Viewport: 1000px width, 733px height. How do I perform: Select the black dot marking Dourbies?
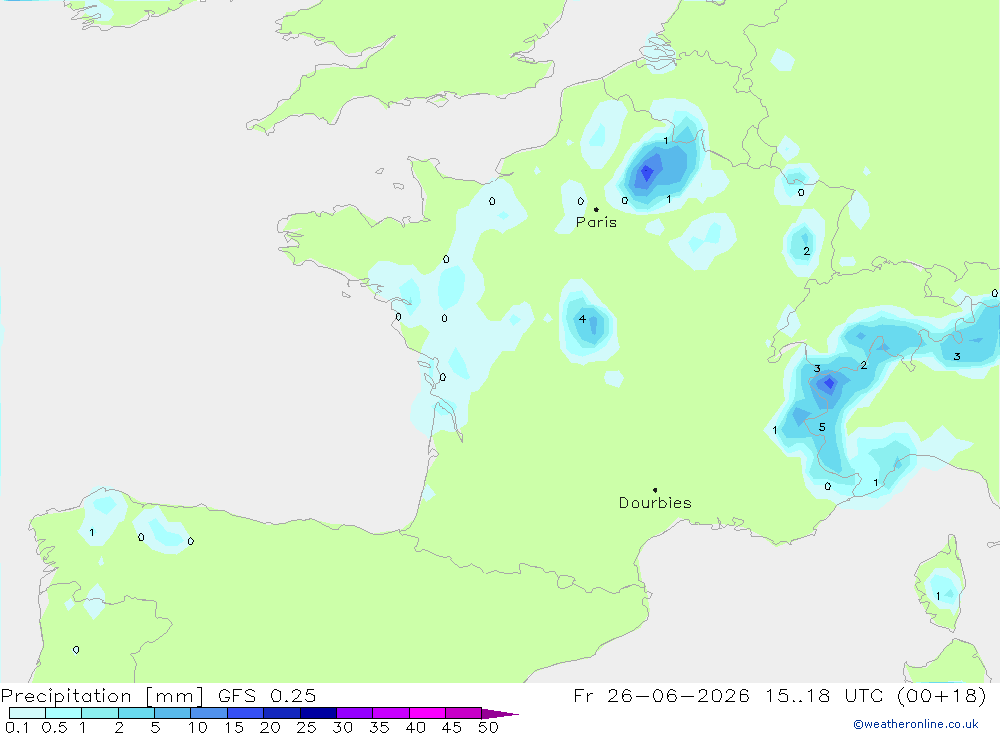(x=655, y=490)
